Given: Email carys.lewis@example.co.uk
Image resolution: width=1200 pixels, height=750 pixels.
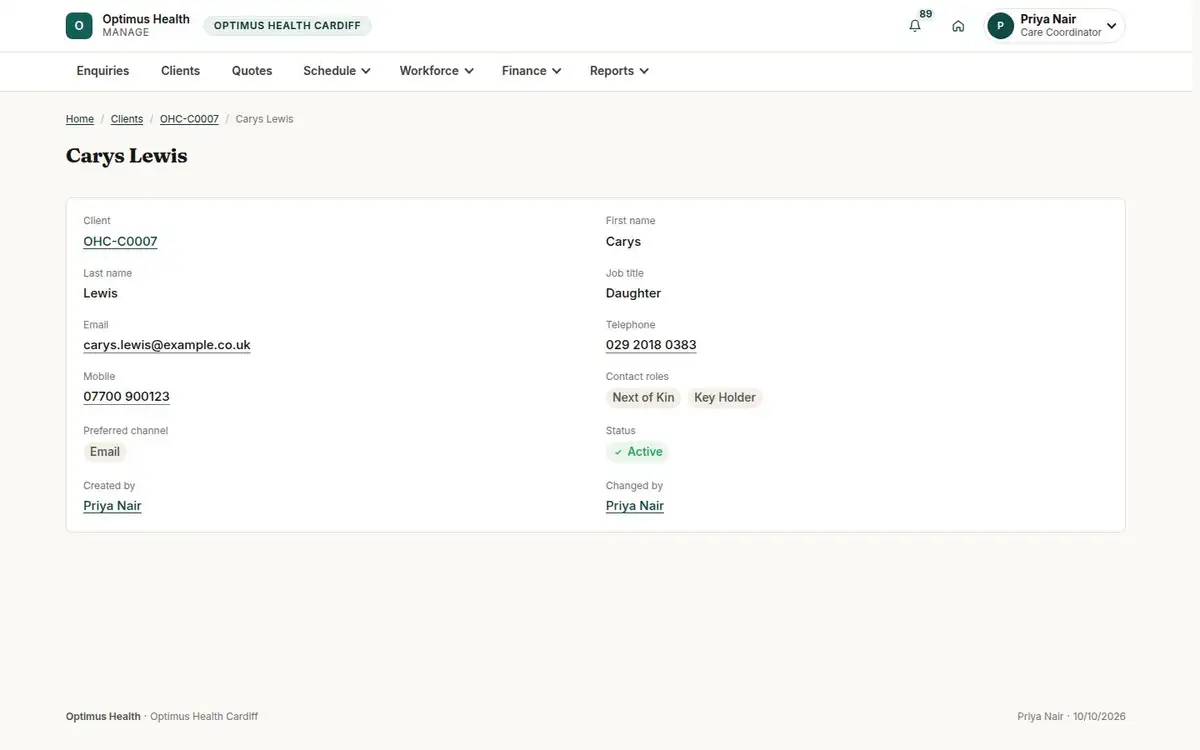Looking at the screenshot, I should (x=167, y=345).
